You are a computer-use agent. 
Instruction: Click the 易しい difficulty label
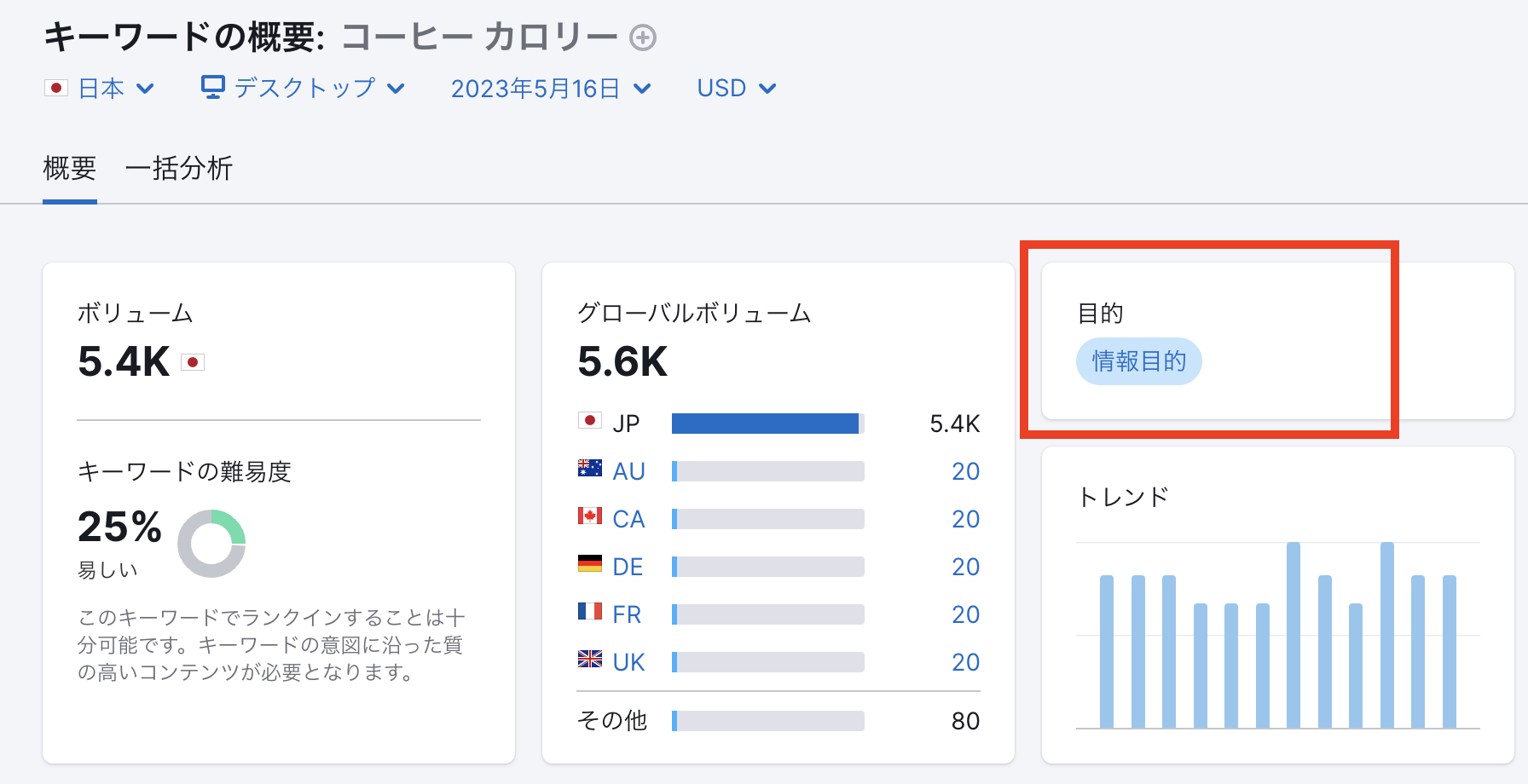[107, 570]
